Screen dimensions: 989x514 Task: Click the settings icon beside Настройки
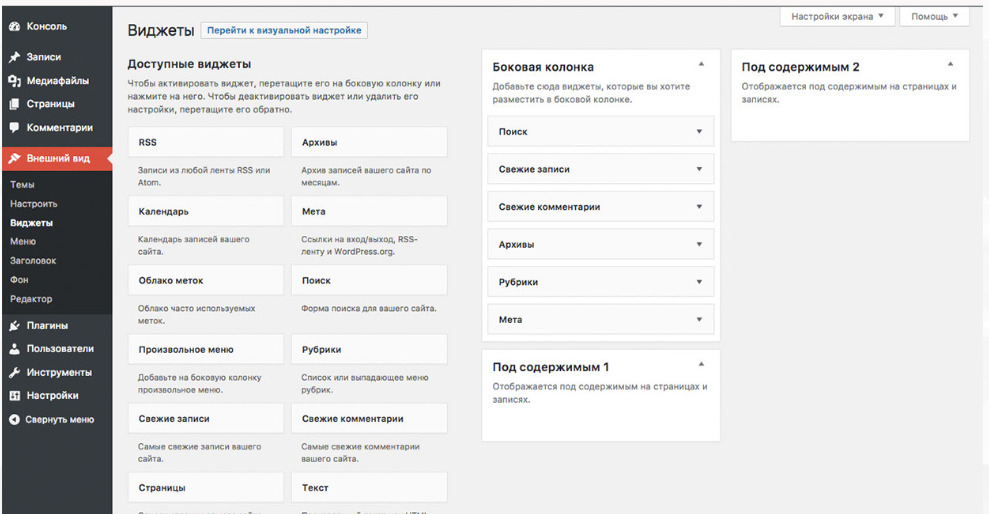[15, 395]
